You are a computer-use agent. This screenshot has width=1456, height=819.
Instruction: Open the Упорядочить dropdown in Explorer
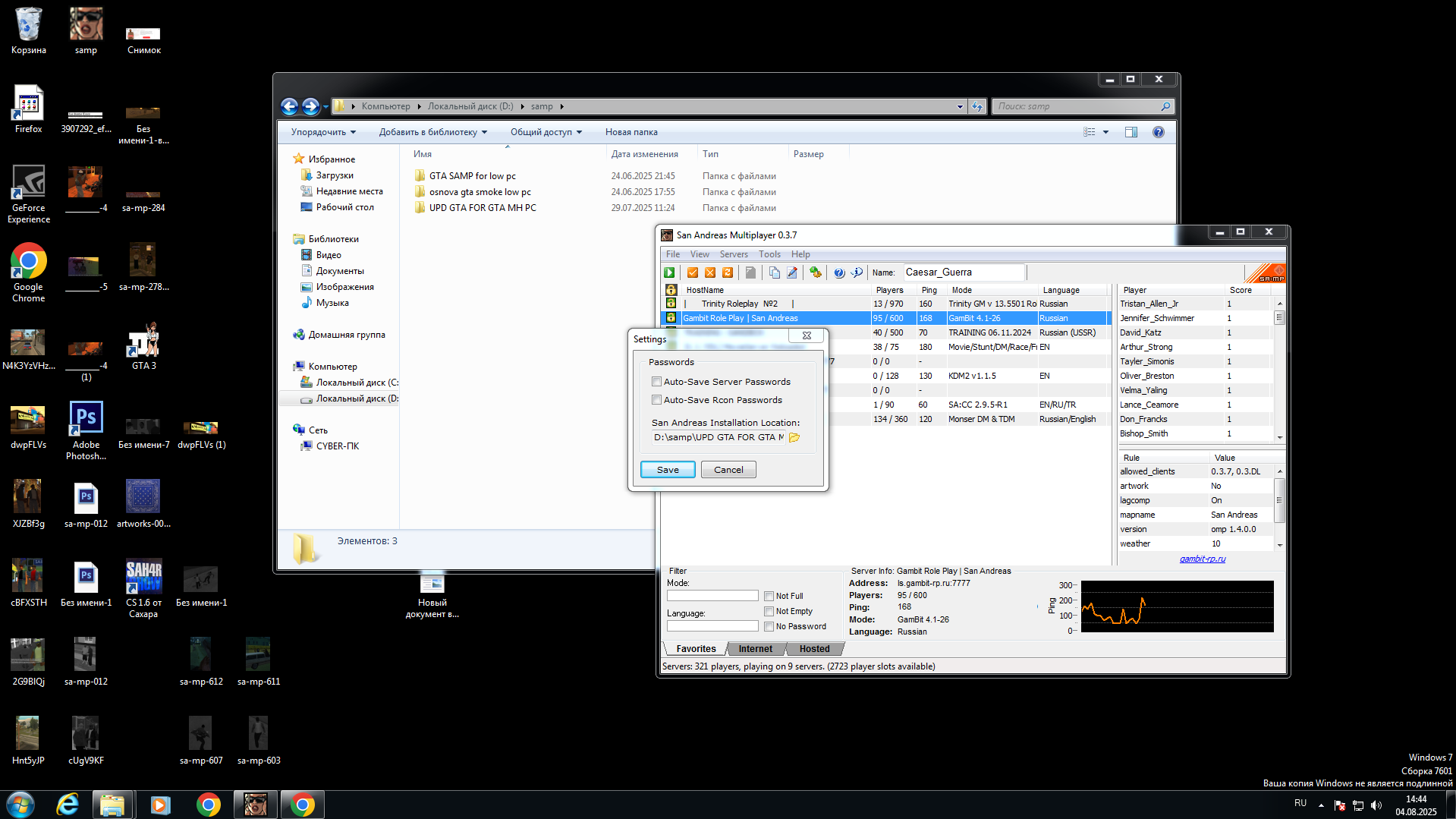(323, 132)
